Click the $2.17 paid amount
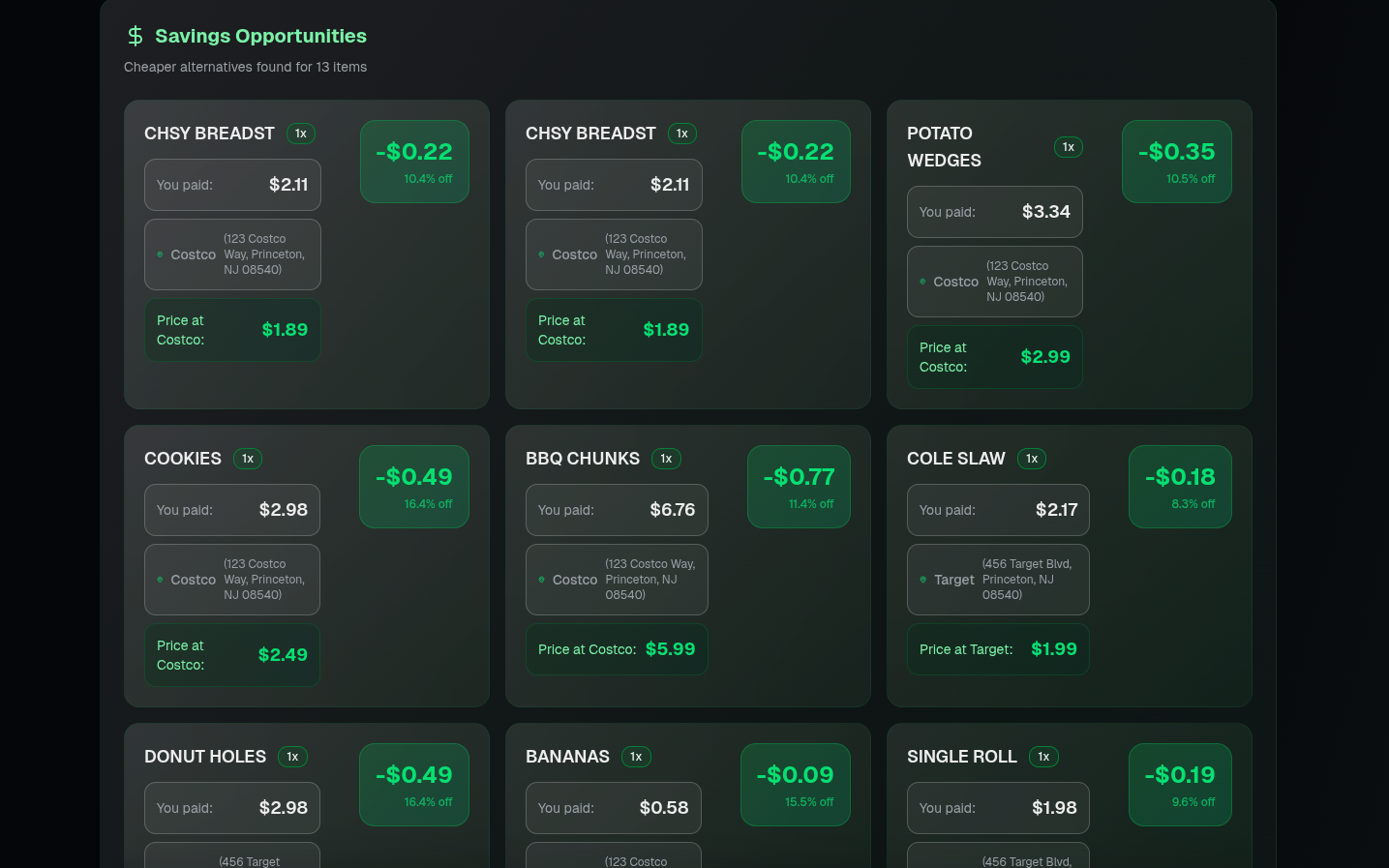1389x868 pixels. click(1057, 510)
